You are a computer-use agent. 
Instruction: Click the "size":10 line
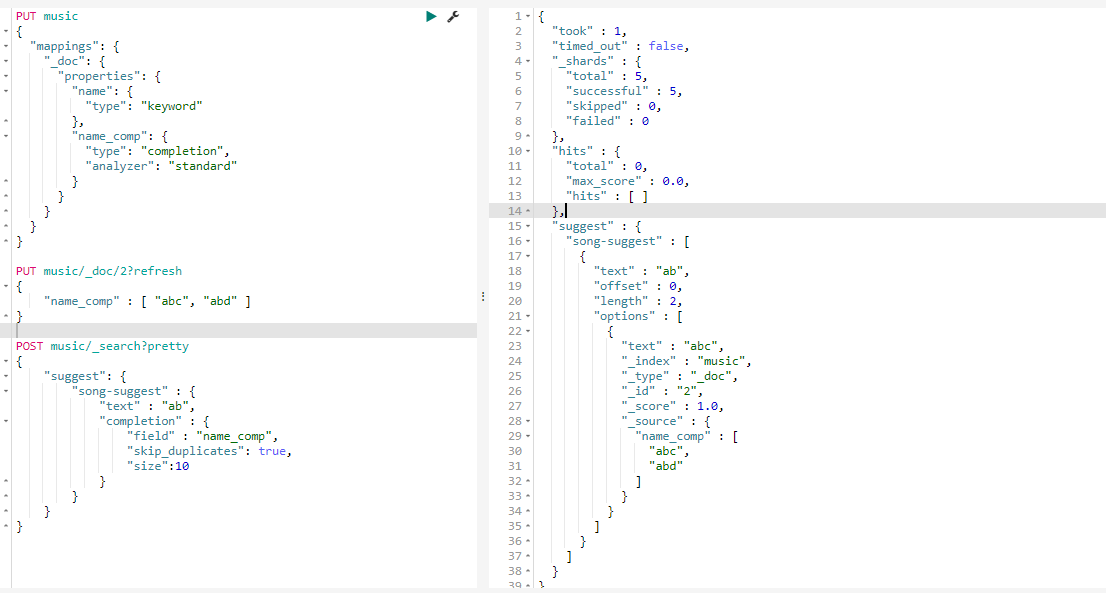pyautogui.click(x=158, y=466)
